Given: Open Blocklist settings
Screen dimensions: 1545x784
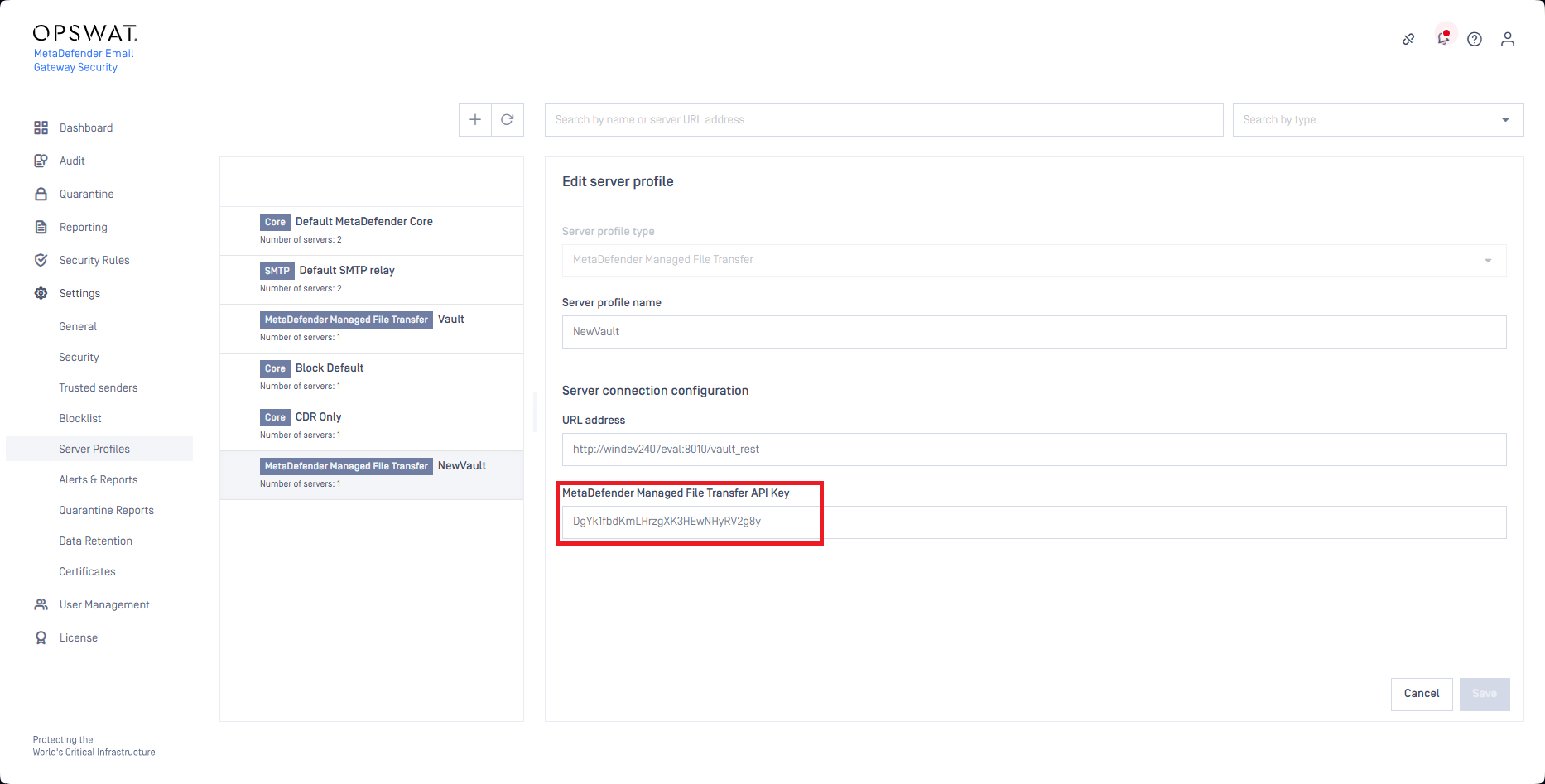Looking at the screenshot, I should tap(80, 418).
